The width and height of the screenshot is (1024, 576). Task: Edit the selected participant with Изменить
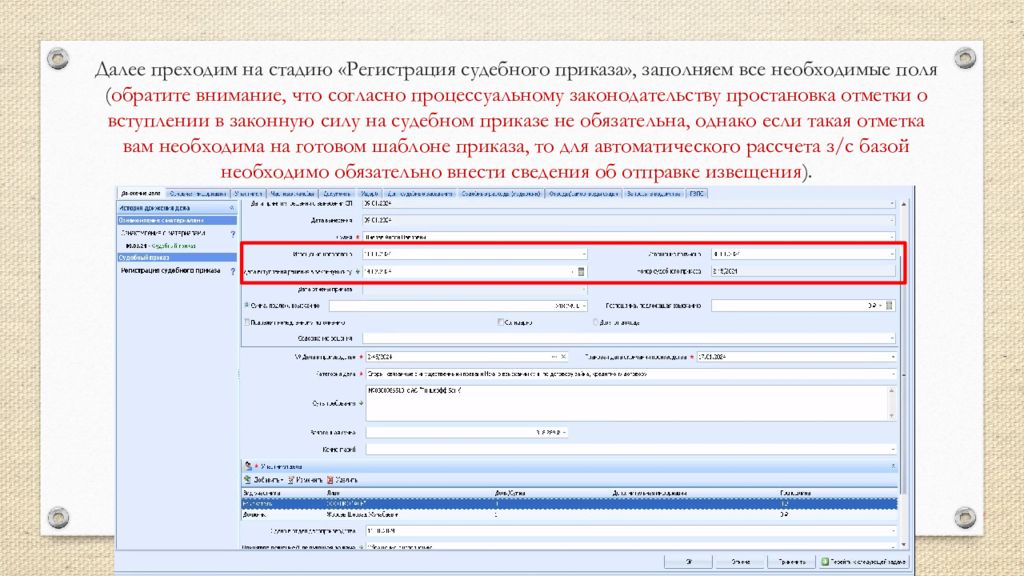click(x=305, y=480)
